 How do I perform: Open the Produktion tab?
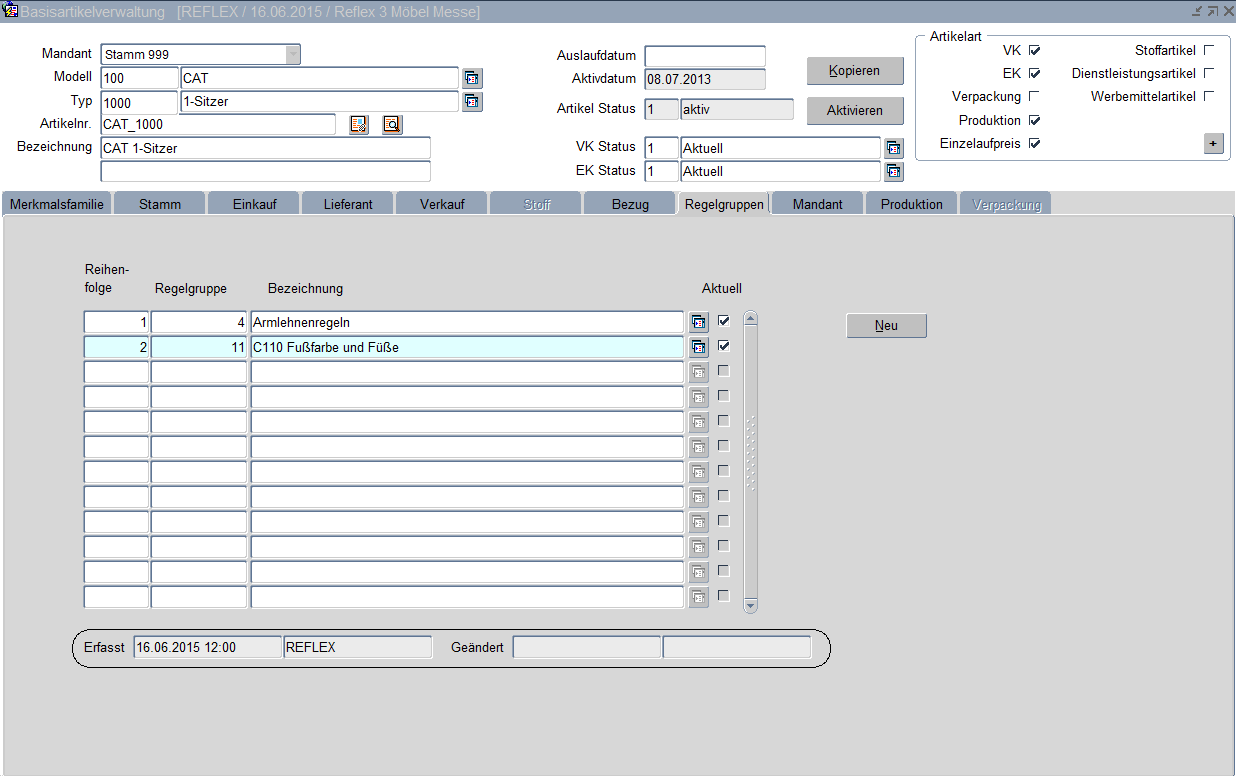tap(911, 204)
